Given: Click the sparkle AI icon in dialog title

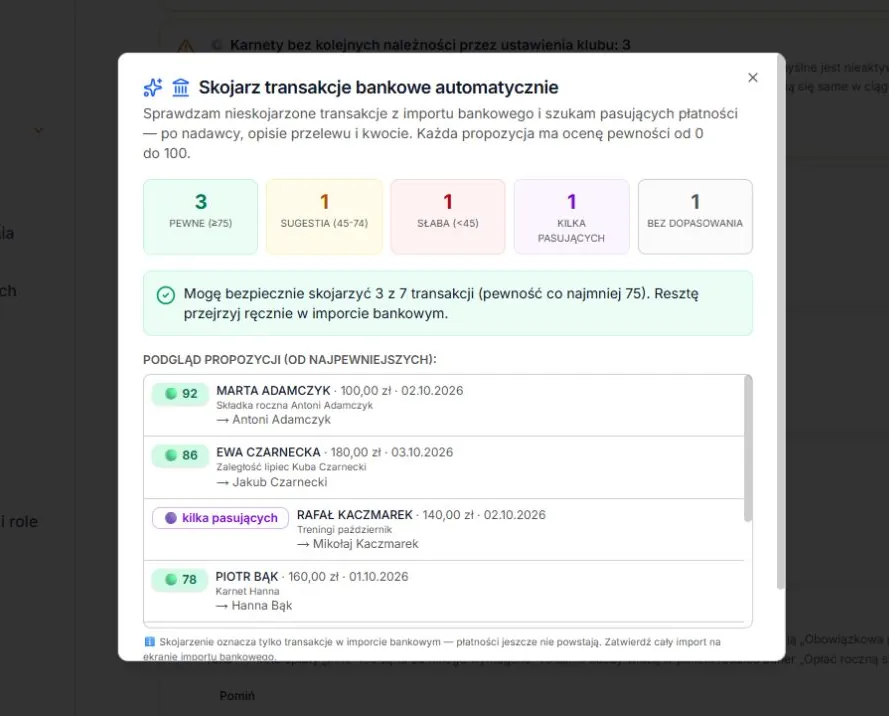Looking at the screenshot, I should pyautogui.click(x=153, y=87).
